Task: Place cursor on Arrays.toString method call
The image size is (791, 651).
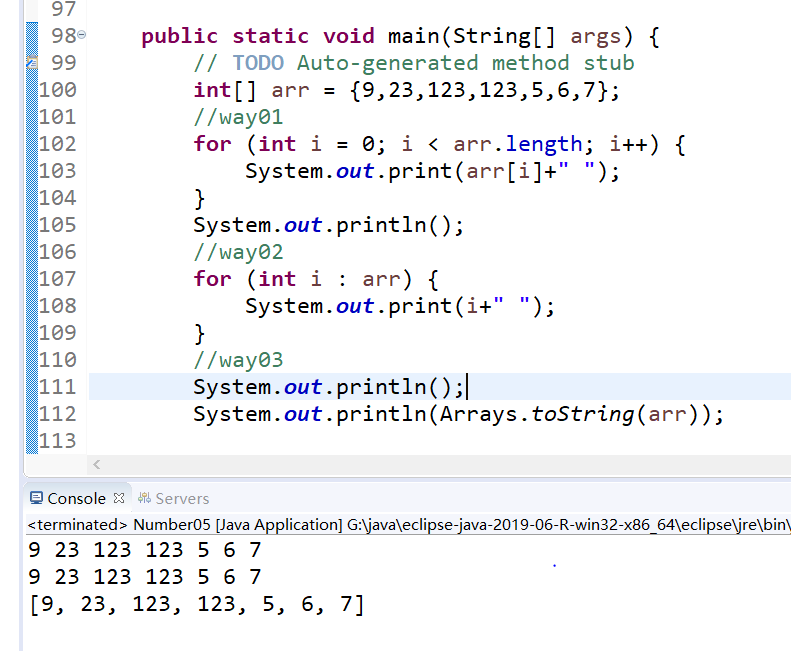Action: click(574, 414)
